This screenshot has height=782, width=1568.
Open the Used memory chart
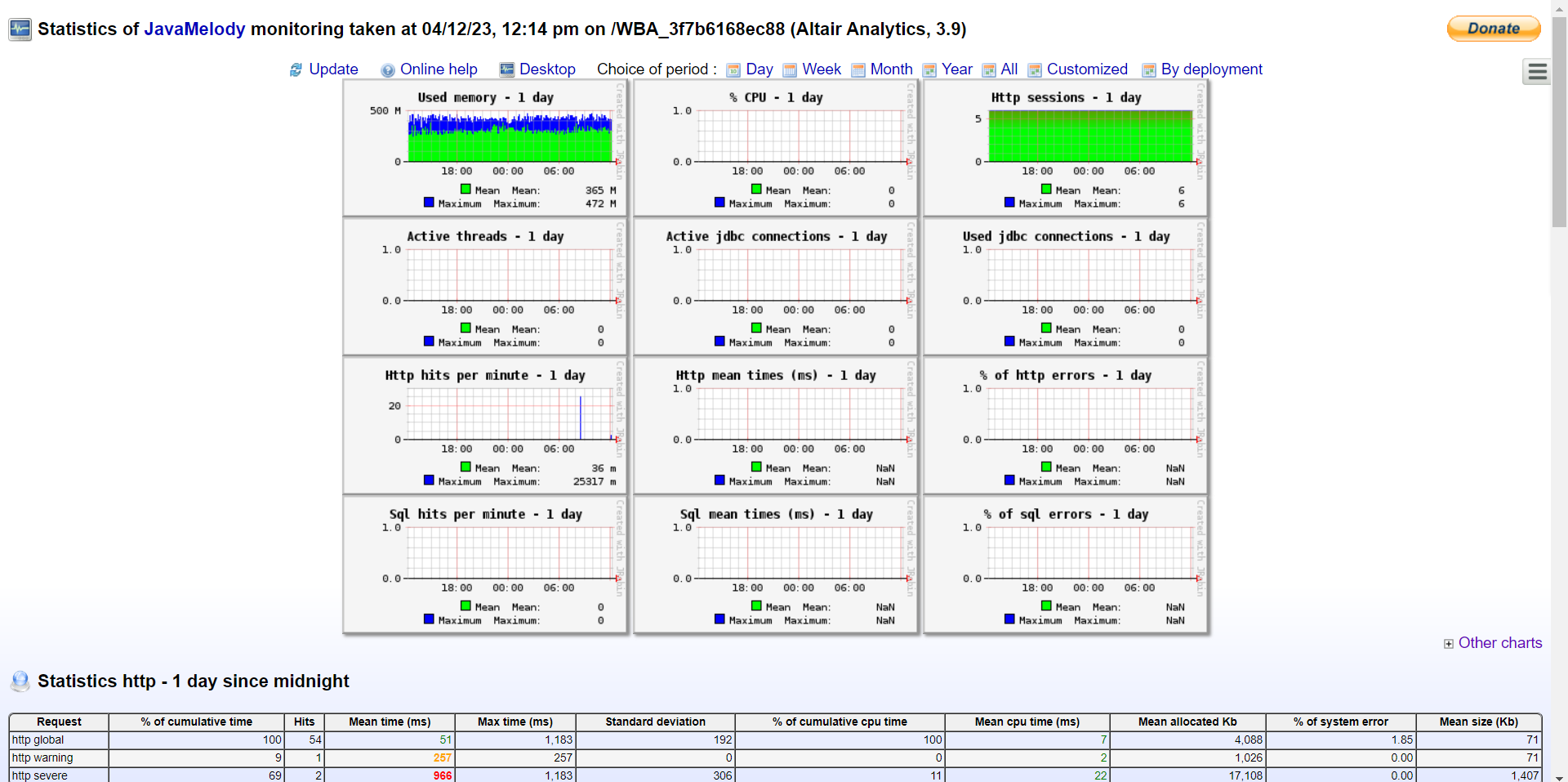[x=485, y=149]
